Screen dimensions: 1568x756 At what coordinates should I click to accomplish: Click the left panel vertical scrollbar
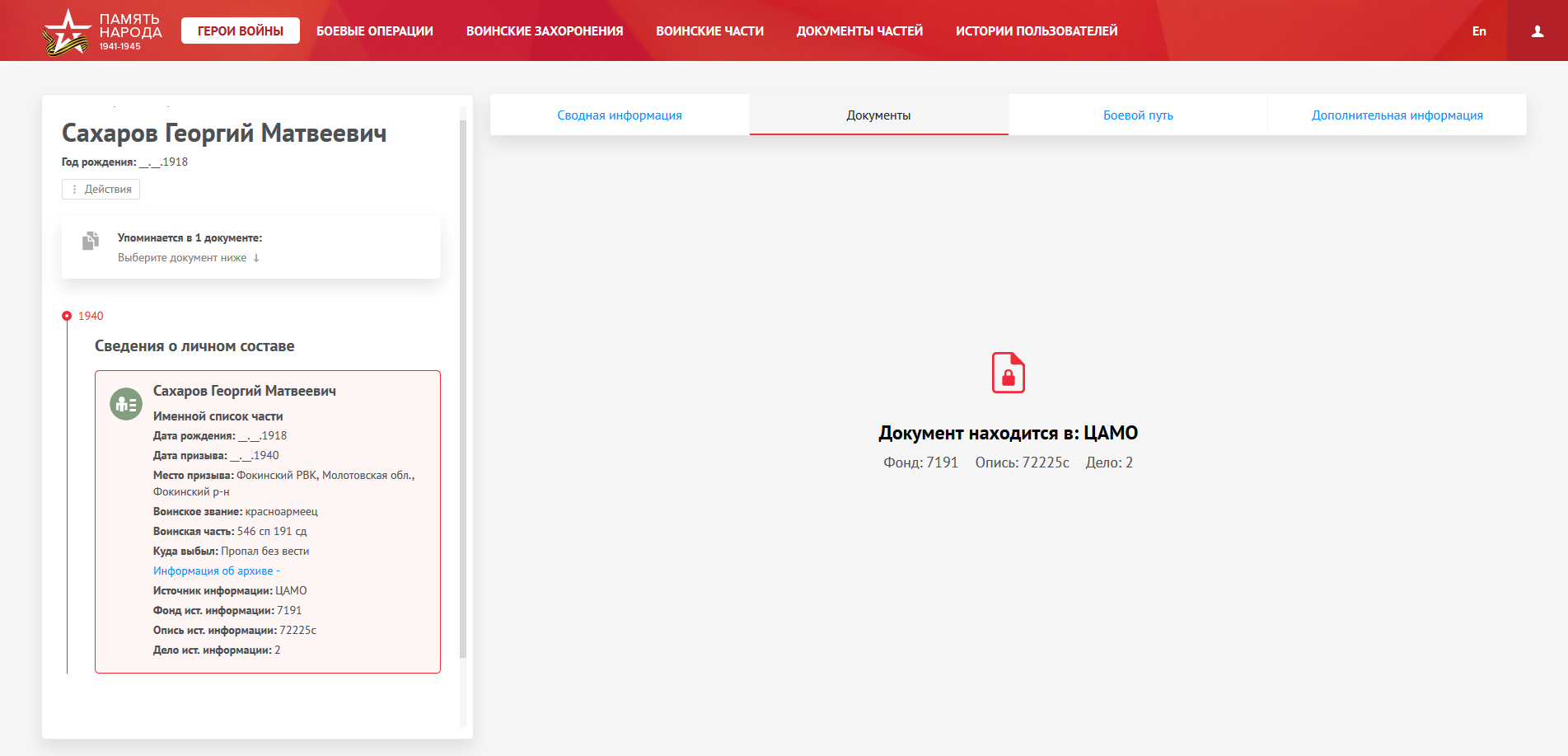pyautogui.click(x=462, y=387)
